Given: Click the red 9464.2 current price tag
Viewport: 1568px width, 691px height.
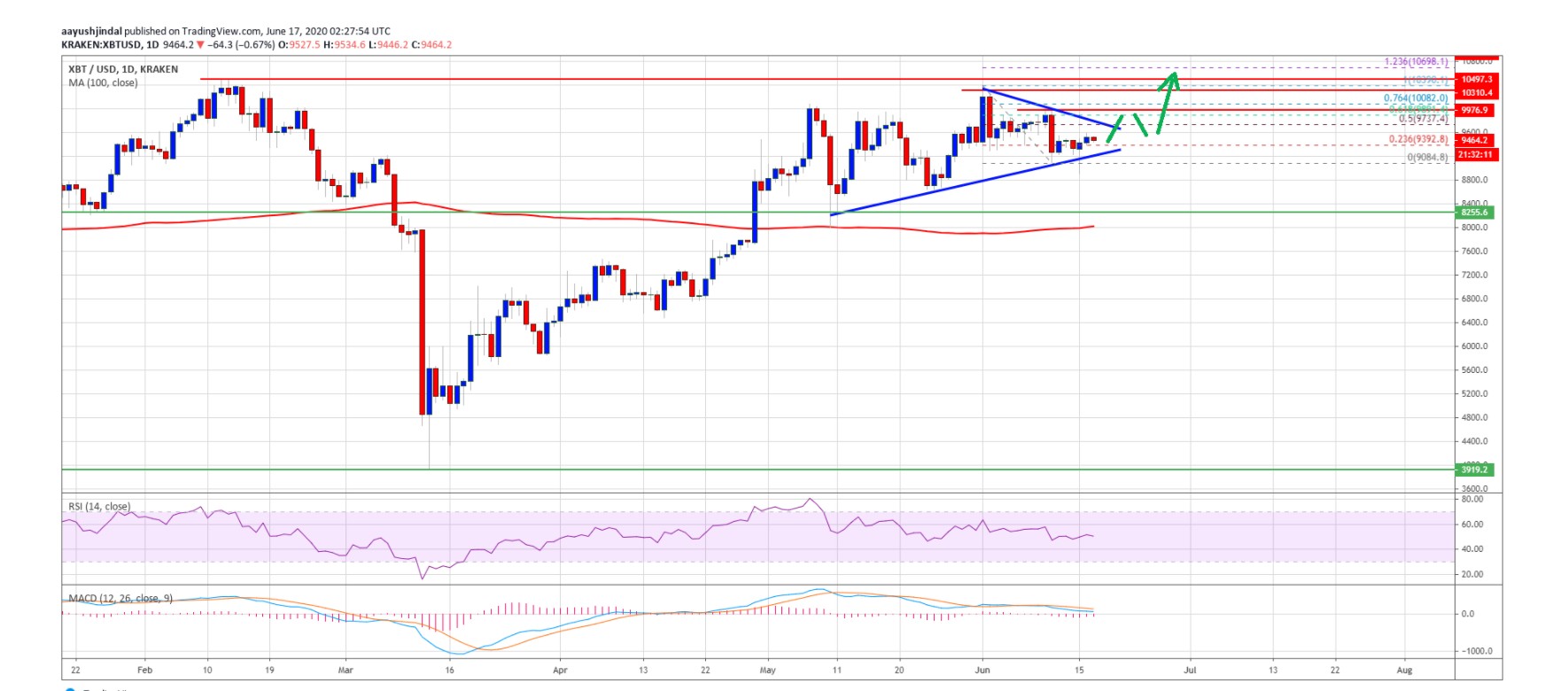Looking at the screenshot, I should (1475, 140).
